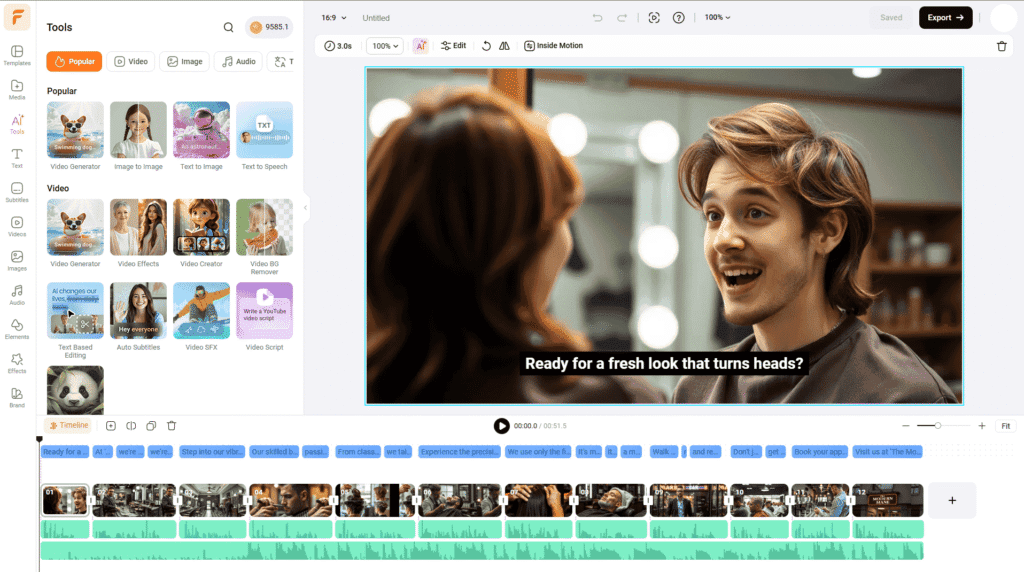
Task: Select the Image tools tab
Action: coord(184,61)
